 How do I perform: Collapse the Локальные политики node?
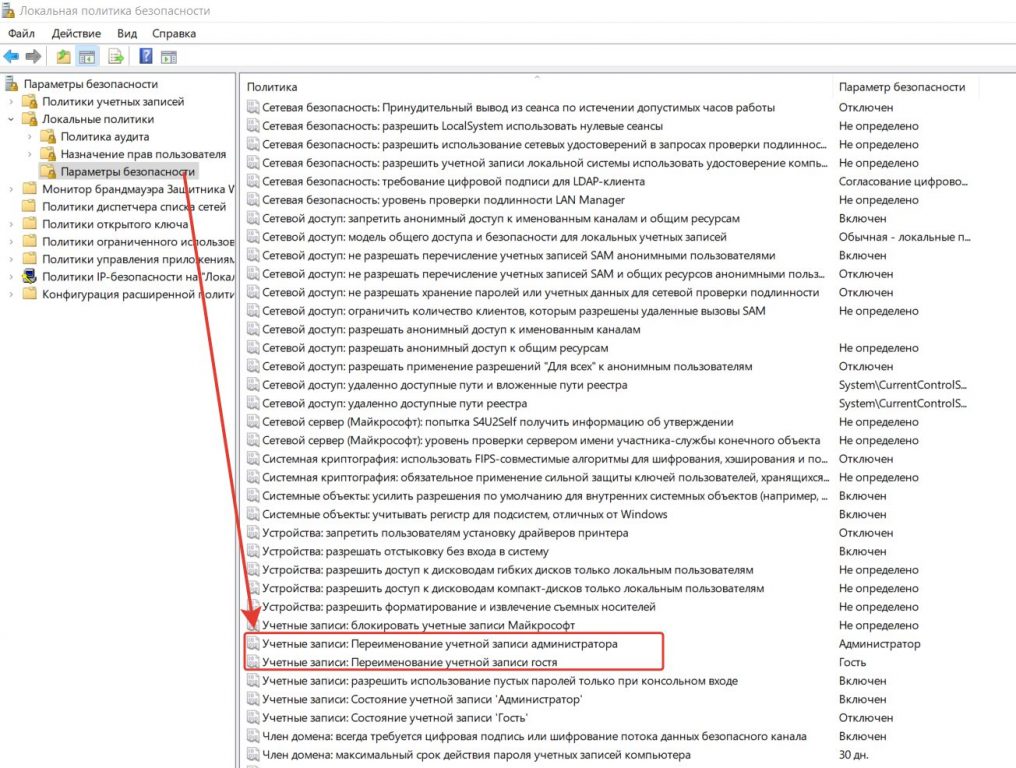[11, 119]
